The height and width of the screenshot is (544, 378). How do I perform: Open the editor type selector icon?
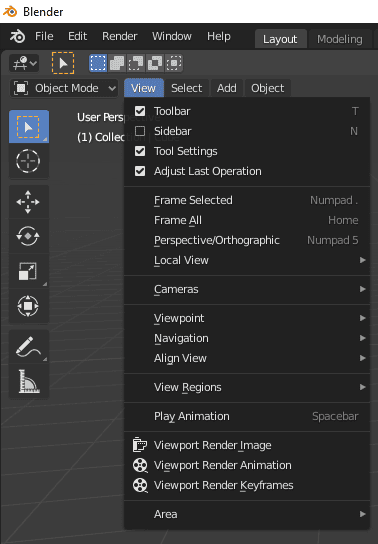pyautogui.click(x=24, y=63)
